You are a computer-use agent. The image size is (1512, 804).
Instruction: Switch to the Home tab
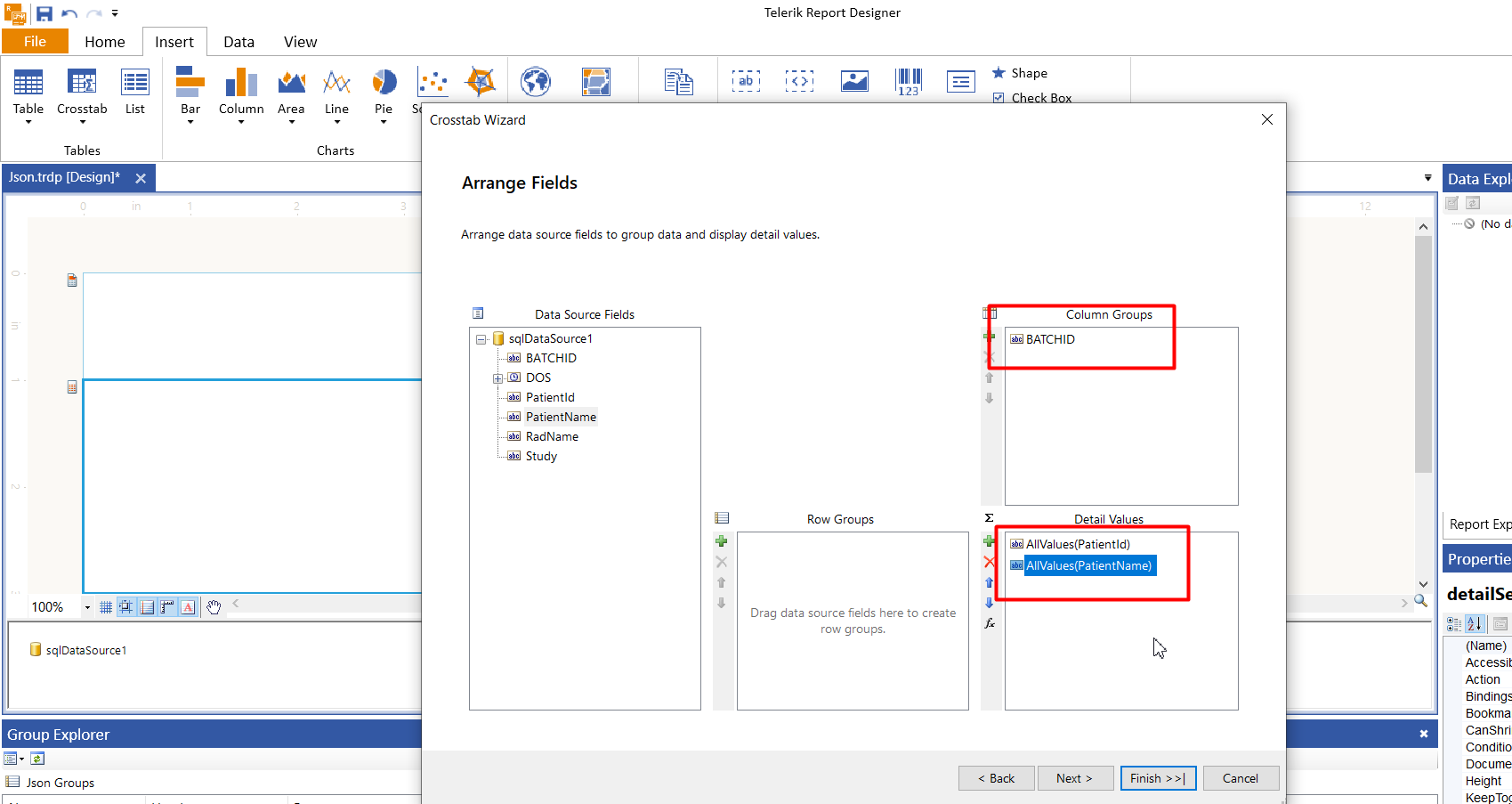point(104,41)
